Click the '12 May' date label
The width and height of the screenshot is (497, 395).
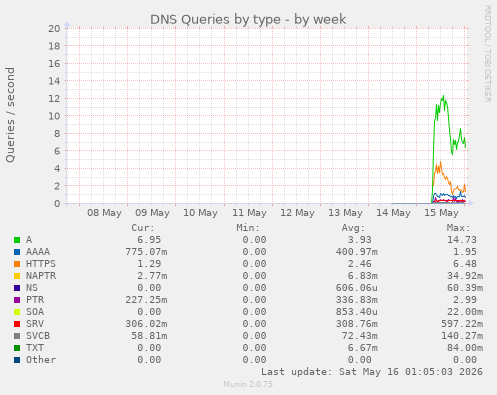(x=297, y=213)
